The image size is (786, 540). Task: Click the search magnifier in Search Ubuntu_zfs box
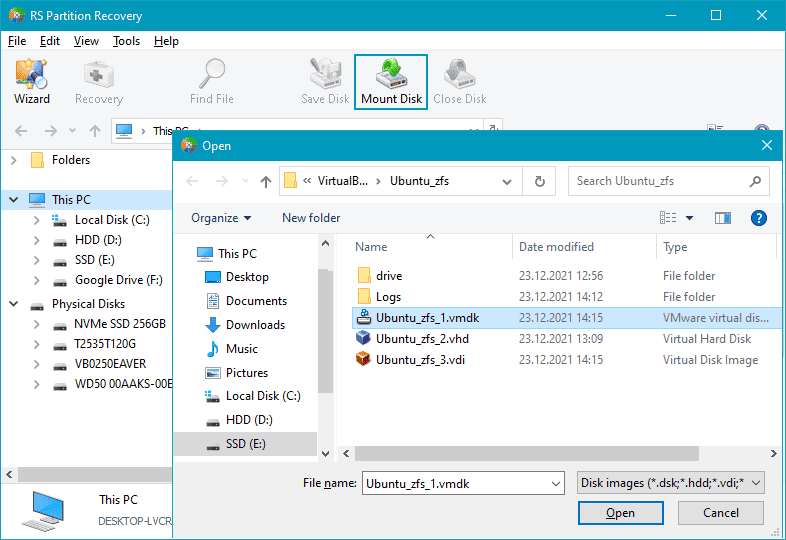[x=755, y=181]
